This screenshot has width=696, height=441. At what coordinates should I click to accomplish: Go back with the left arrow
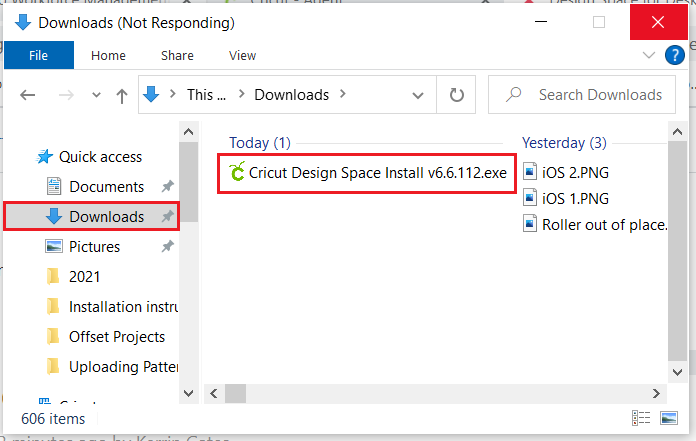click(x=28, y=94)
